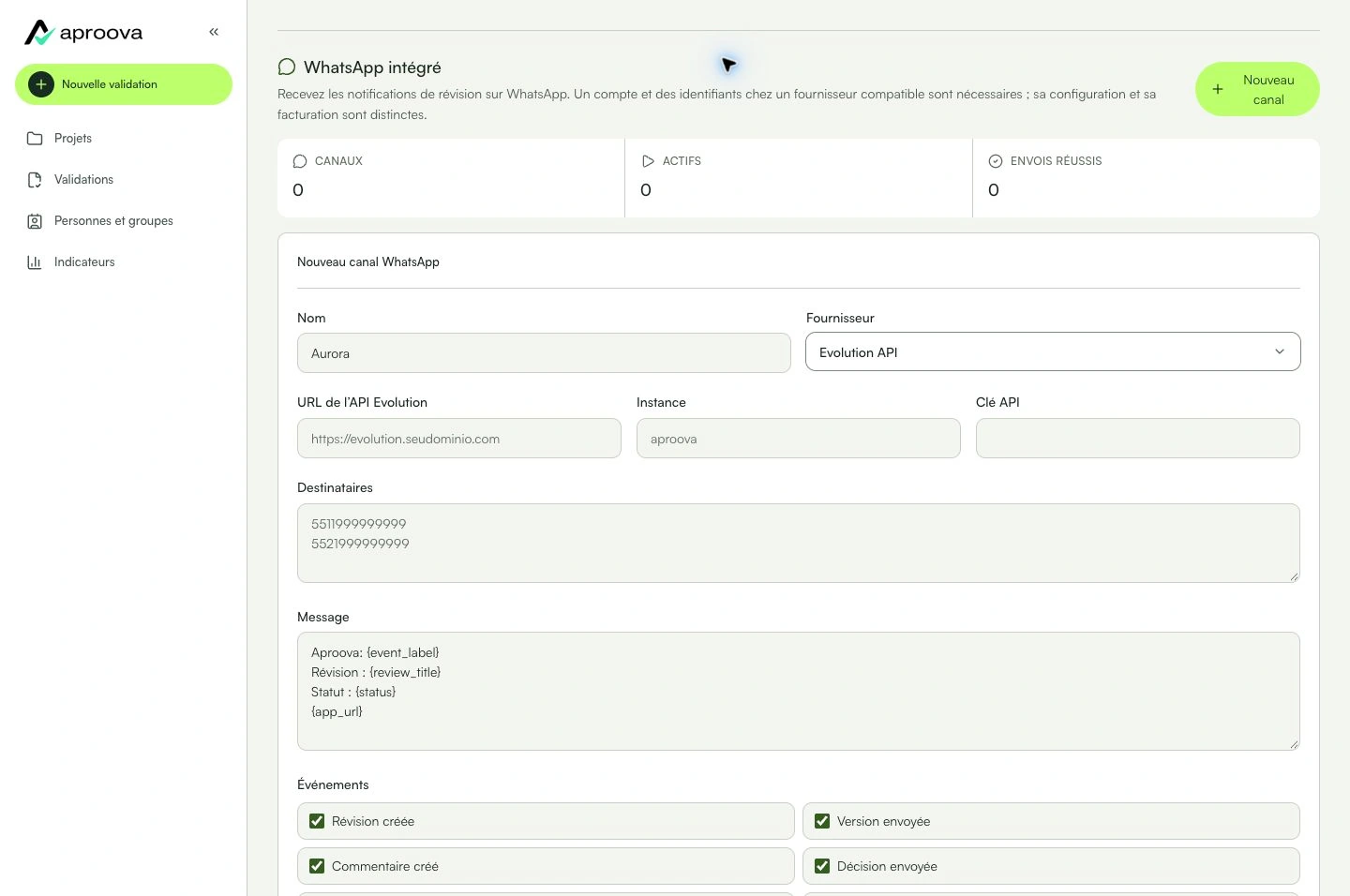Uncheck the Révision créée checkbox
Image resolution: width=1350 pixels, height=896 pixels.
tap(317, 821)
